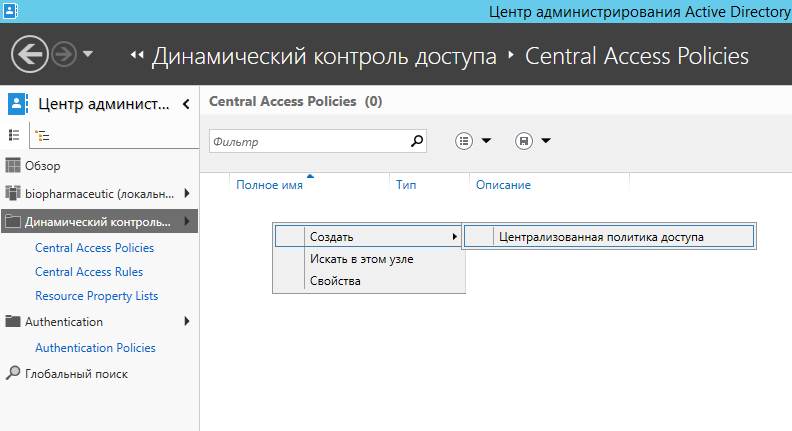This screenshot has height=431, width=792.
Task: Click 'Динамический контроль доступа' in breadcrumb
Action: 324,56
